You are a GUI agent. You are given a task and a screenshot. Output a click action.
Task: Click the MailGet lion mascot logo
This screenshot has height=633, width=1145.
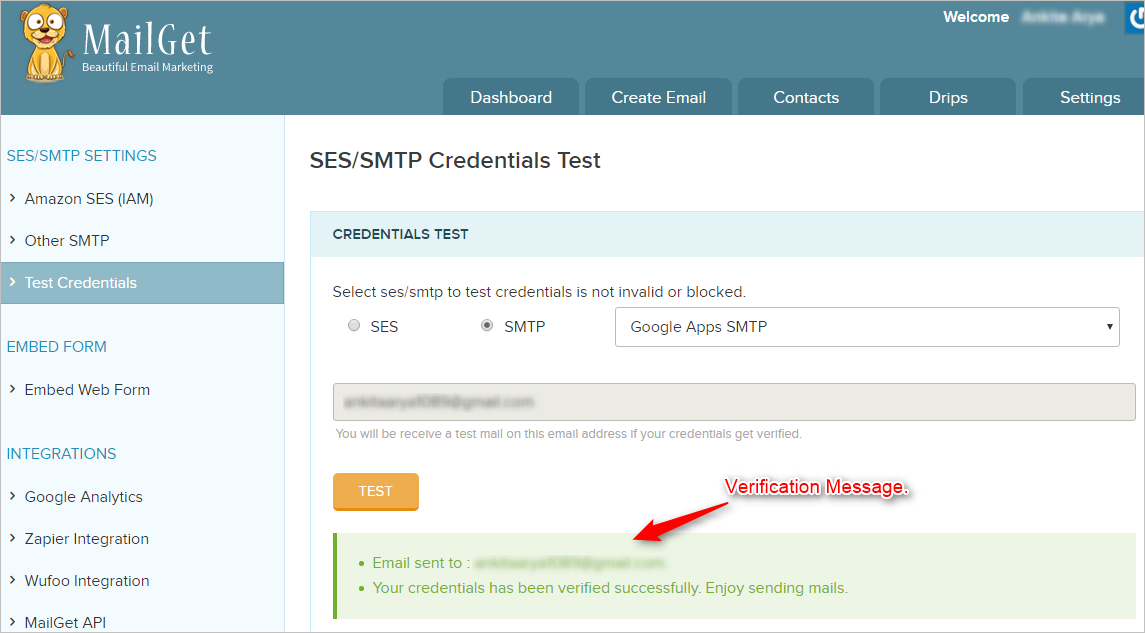pyautogui.click(x=45, y=44)
